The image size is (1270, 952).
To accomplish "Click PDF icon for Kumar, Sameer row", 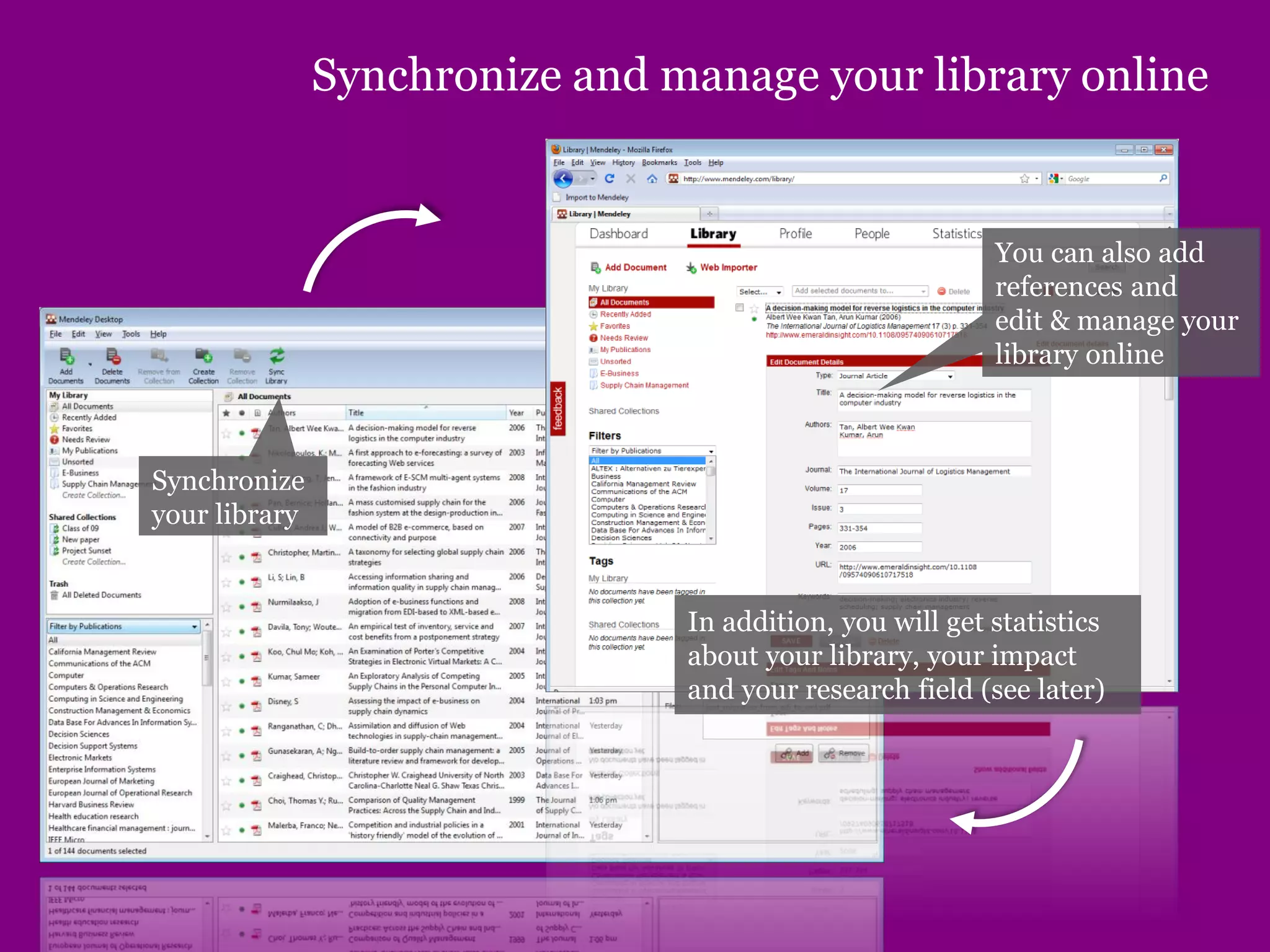I will [x=256, y=681].
